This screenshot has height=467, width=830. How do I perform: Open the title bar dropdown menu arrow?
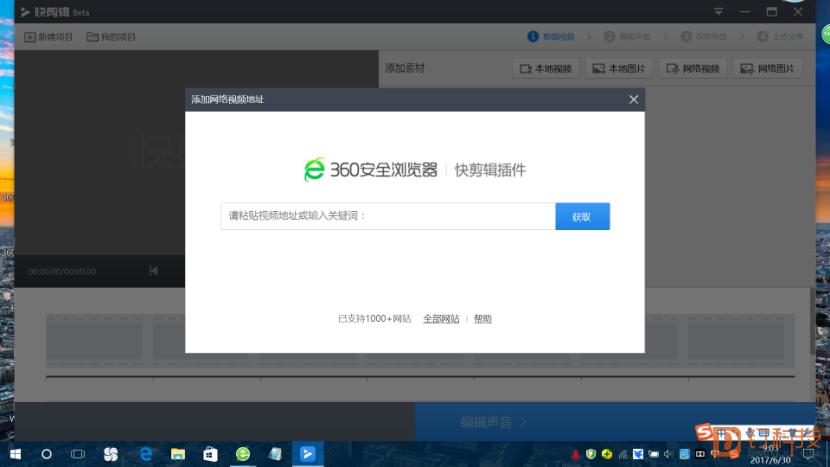pyautogui.click(x=718, y=12)
